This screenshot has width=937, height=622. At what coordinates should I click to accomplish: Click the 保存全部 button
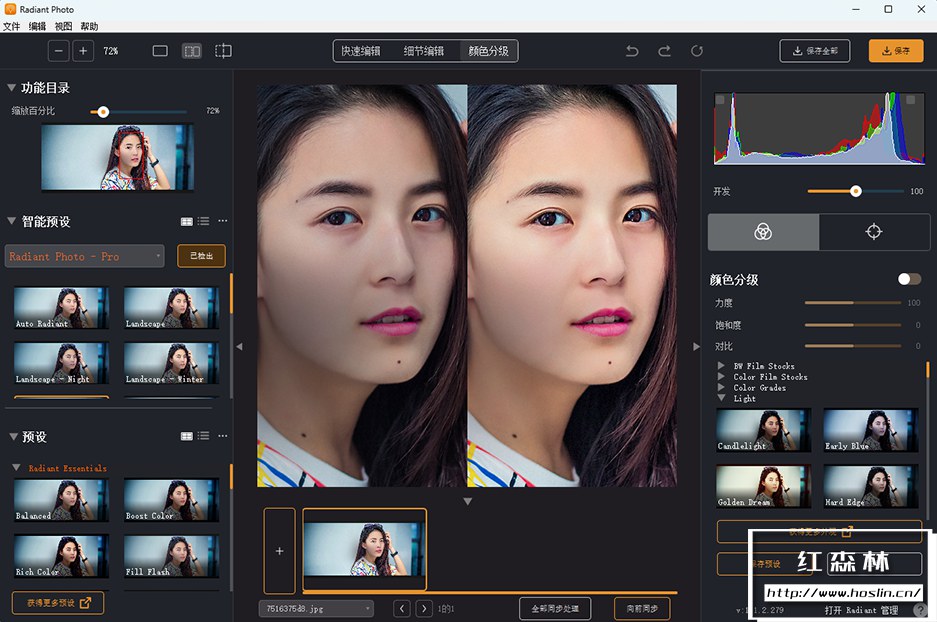tap(814, 51)
